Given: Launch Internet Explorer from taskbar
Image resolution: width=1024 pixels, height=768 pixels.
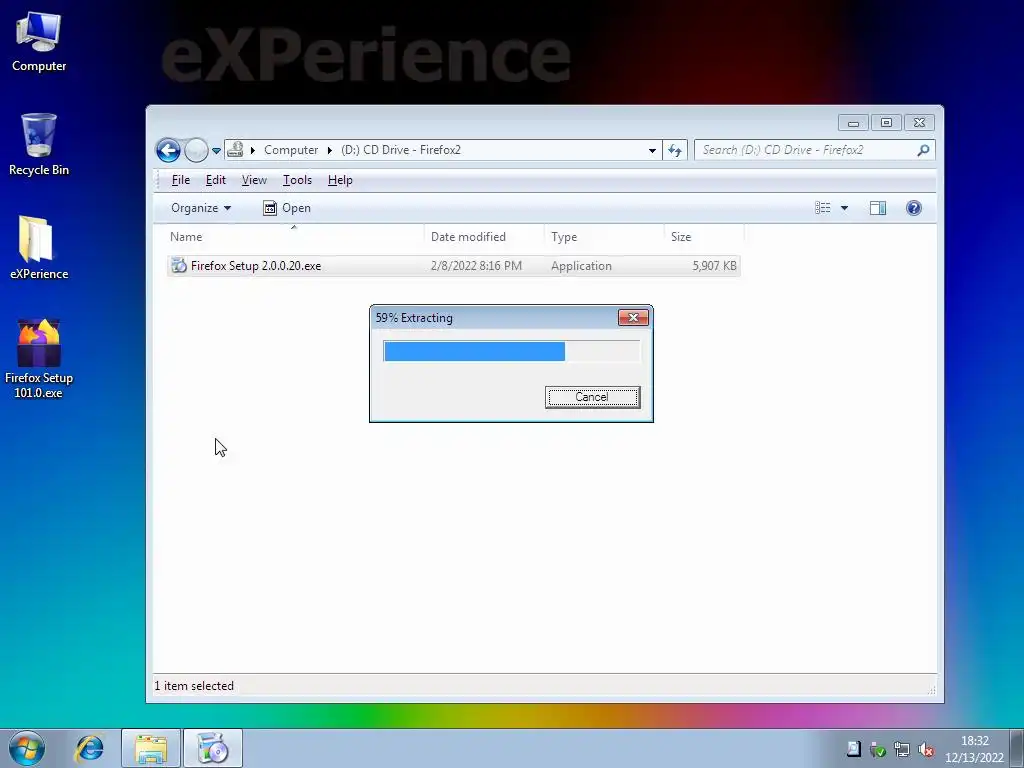Looking at the screenshot, I should [89, 748].
